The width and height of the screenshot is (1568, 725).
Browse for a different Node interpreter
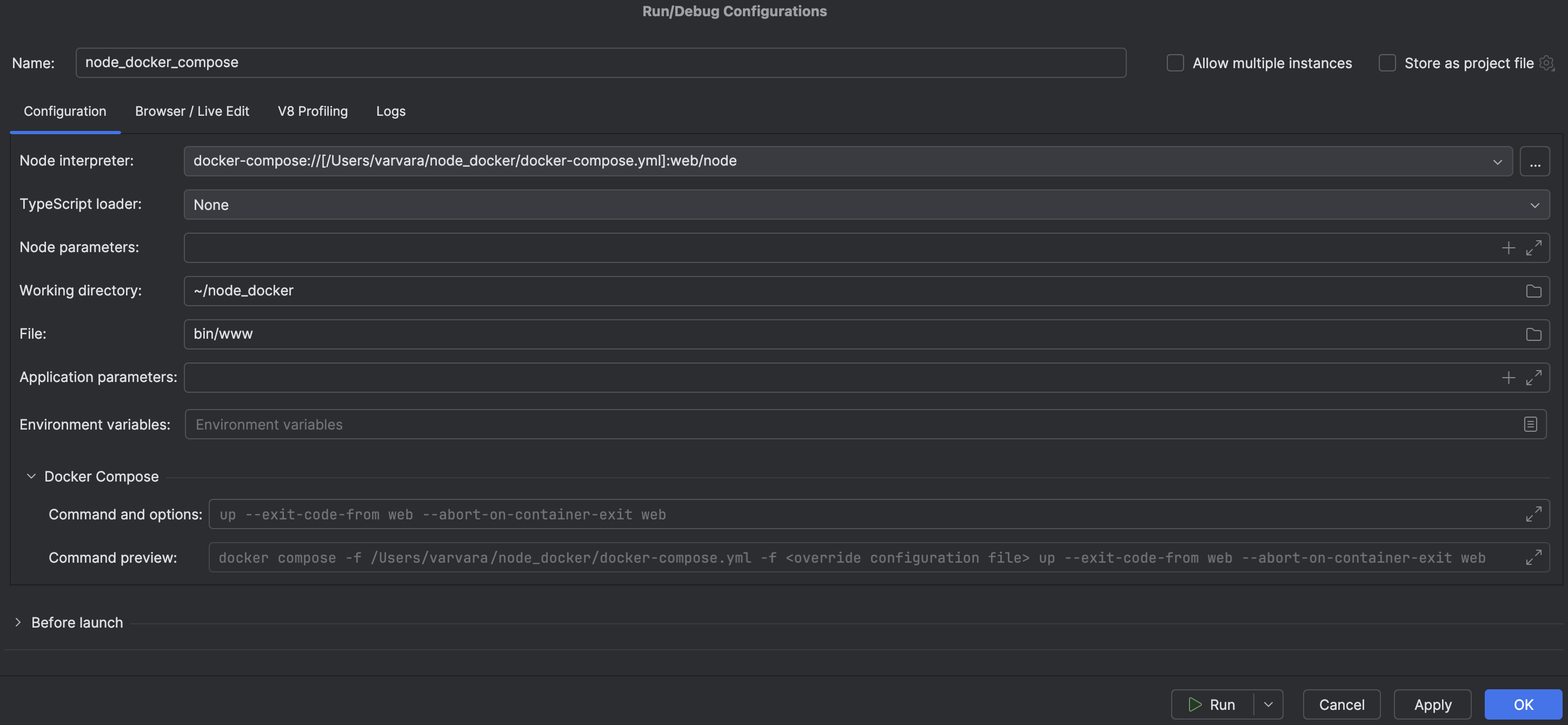[1535, 161]
